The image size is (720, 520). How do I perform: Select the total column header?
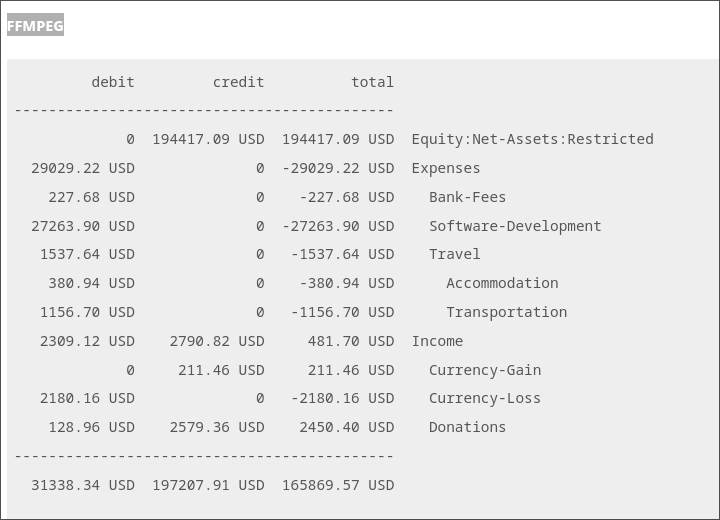[372, 82]
